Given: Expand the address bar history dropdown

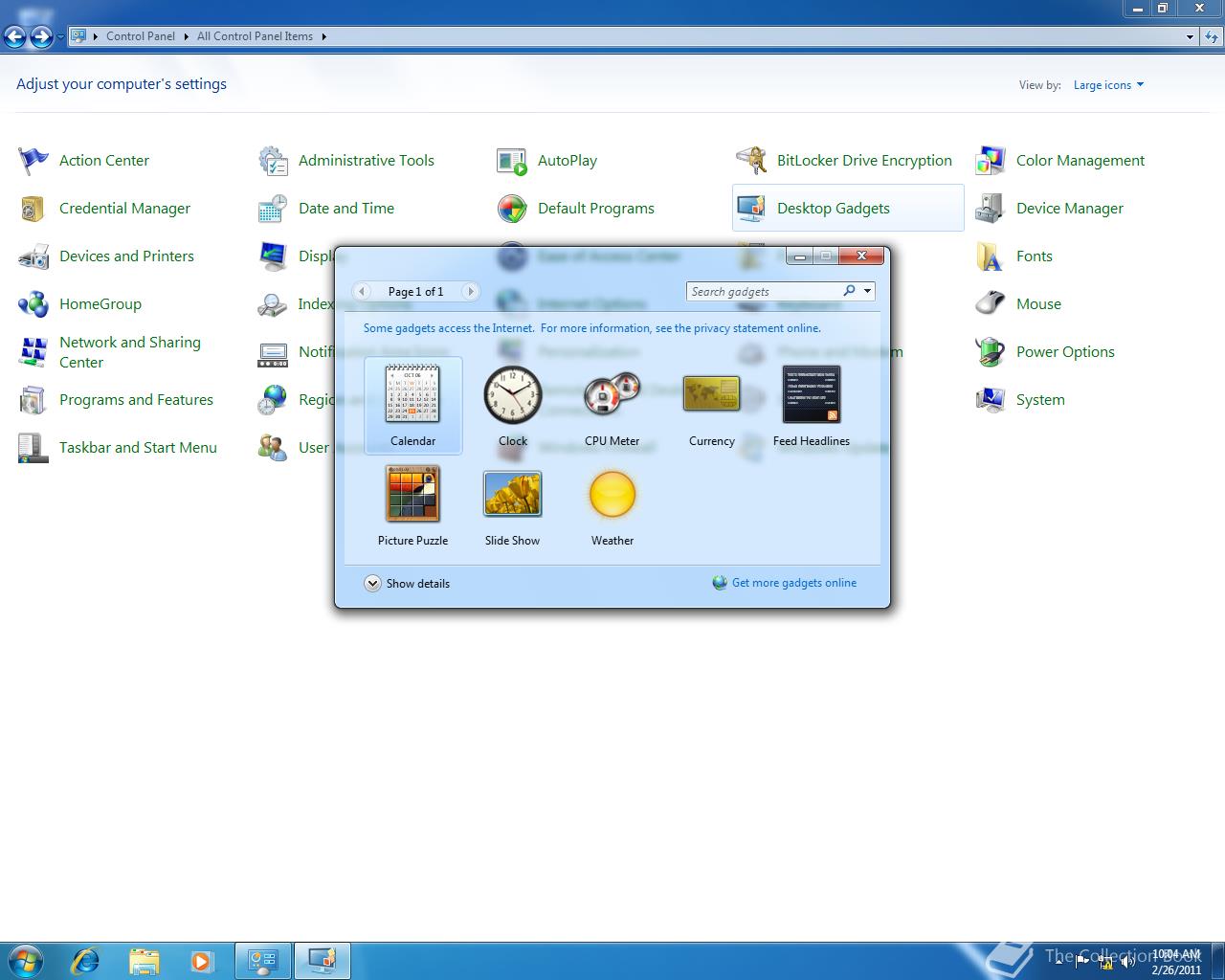Looking at the screenshot, I should click(1190, 36).
